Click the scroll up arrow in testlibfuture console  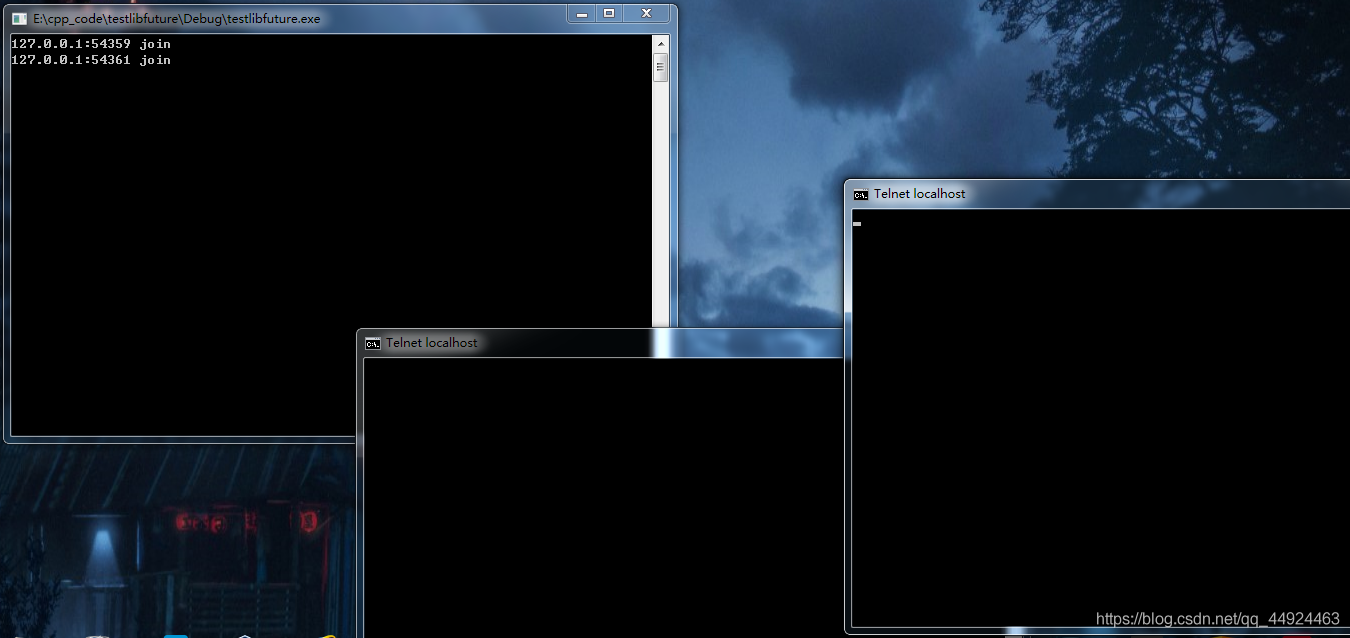(x=660, y=44)
